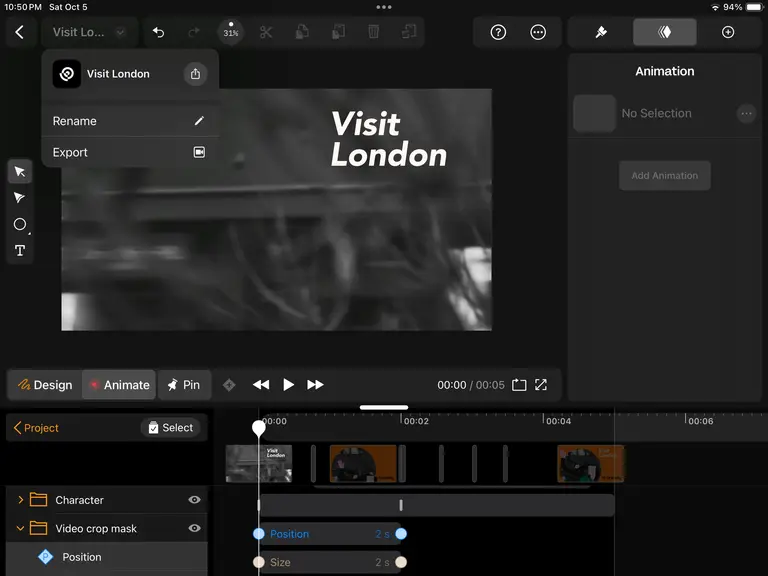Switch to the paintbrush style panel
Viewport: 768px width, 576px height.
600,32
